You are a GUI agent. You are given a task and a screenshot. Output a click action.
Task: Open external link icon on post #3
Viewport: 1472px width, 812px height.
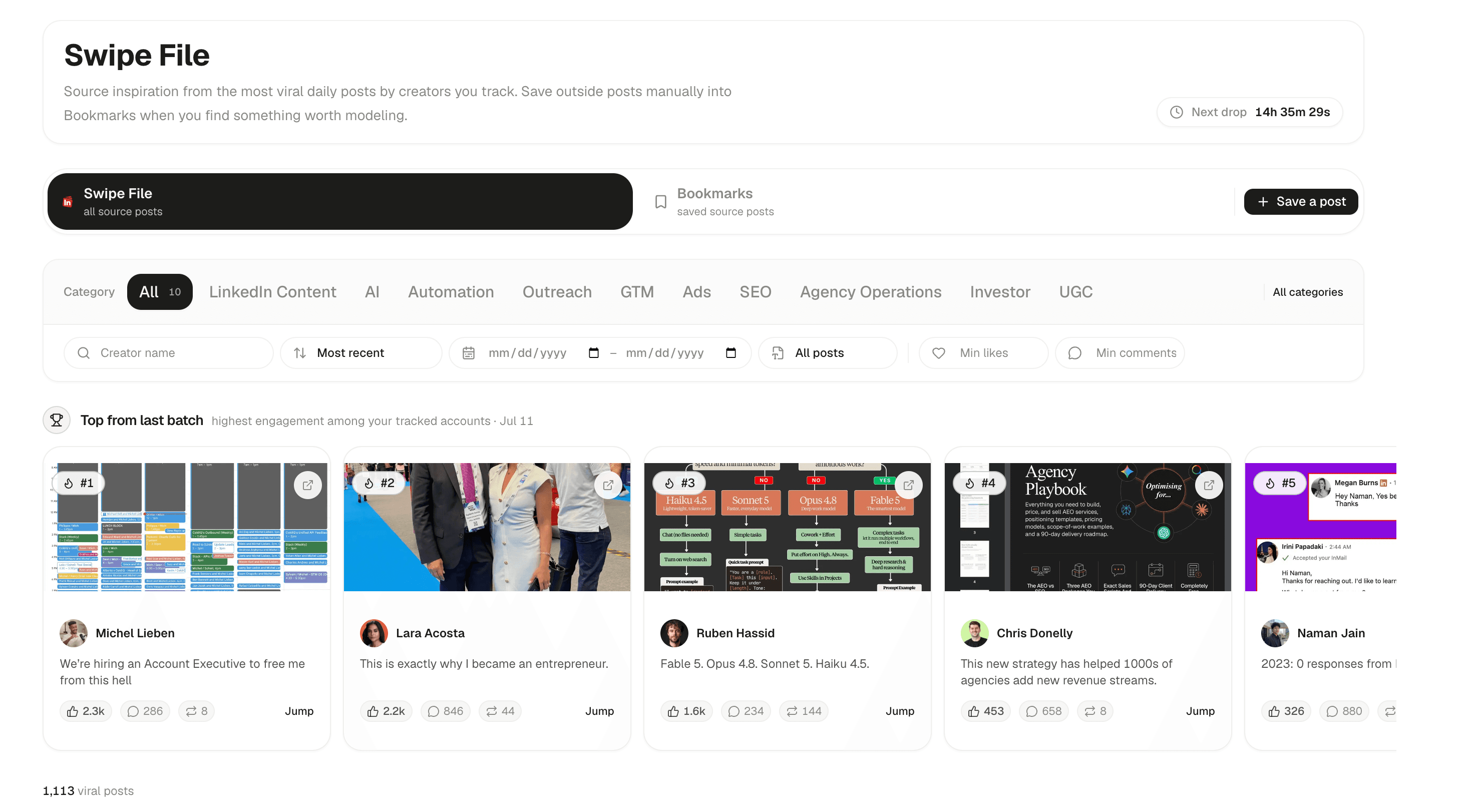click(x=909, y=485)
